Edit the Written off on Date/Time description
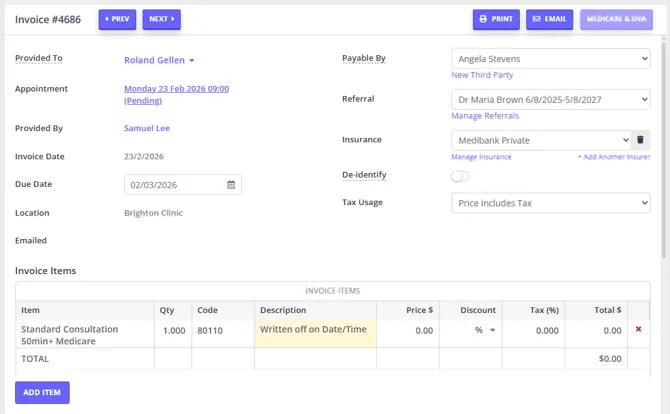670x414 pixels. [315, 334]
